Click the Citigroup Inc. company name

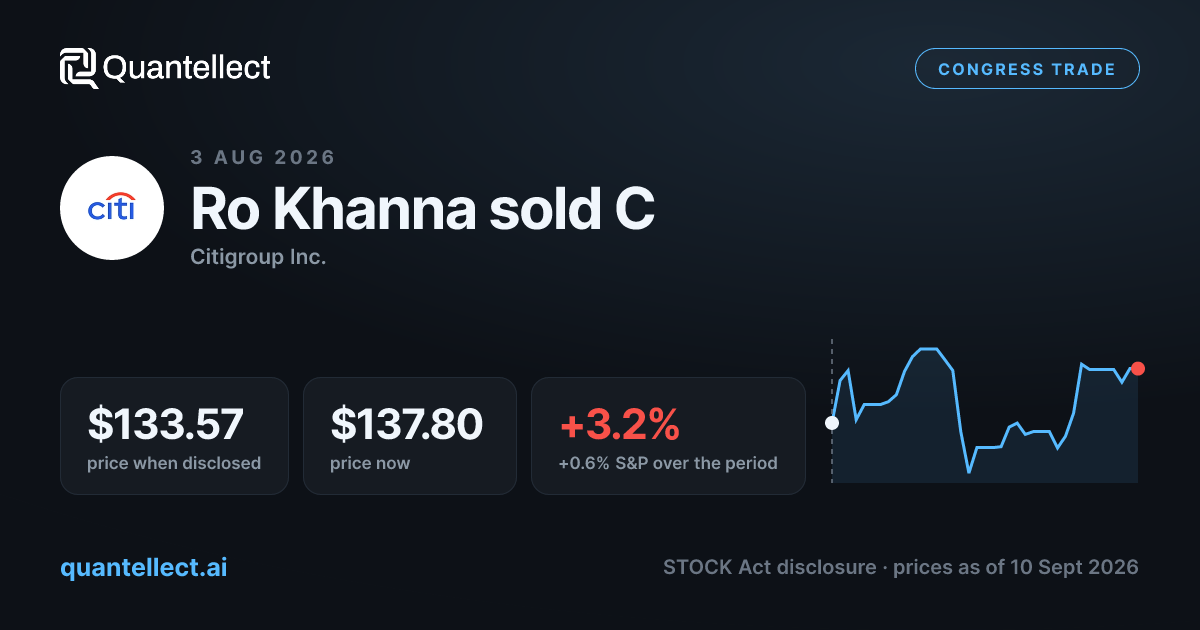(258, 257)
